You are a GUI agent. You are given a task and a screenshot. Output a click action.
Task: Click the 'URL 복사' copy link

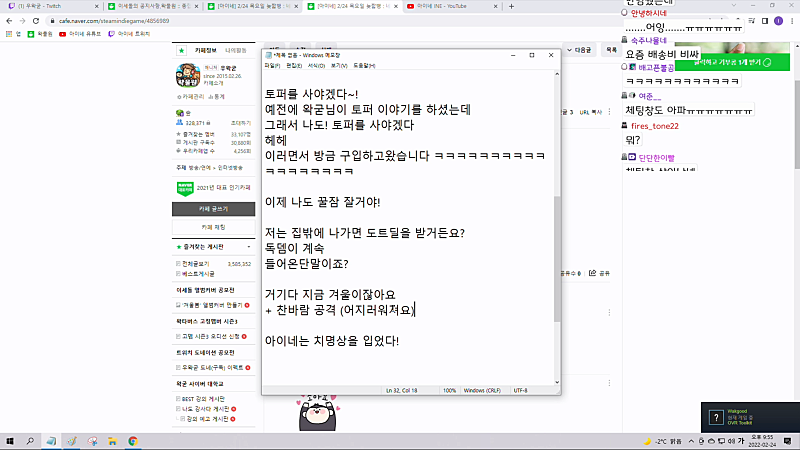[590, 112]
